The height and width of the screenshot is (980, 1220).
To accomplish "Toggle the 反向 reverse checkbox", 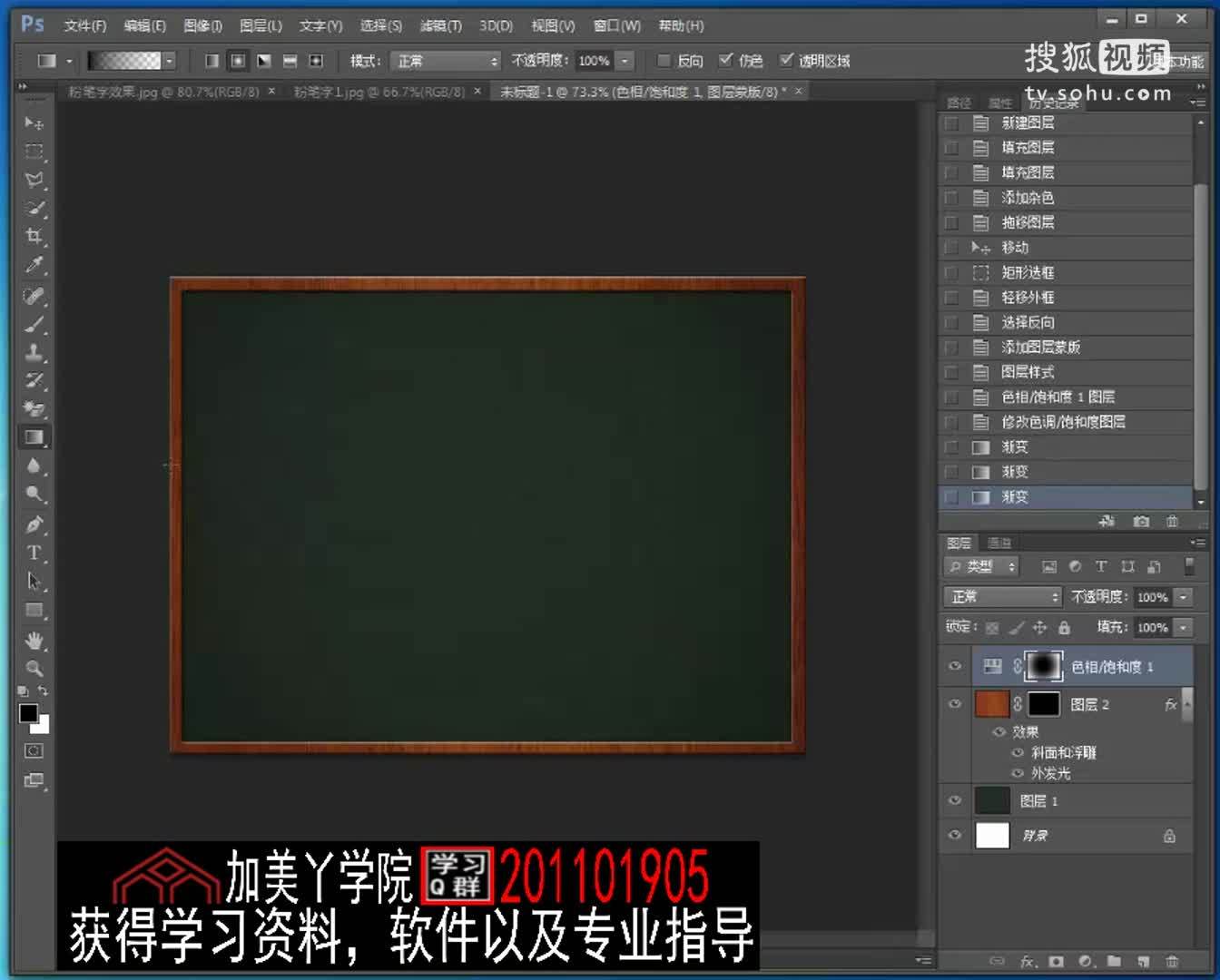I will 664,61.
